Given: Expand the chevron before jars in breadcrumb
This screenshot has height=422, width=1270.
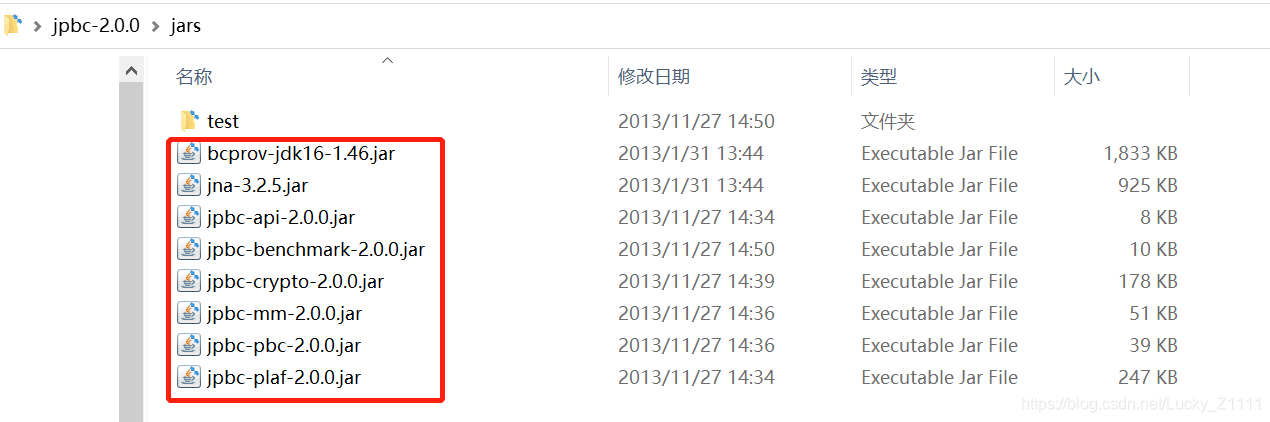Looking at the screenshot, I should pos(155,25).
